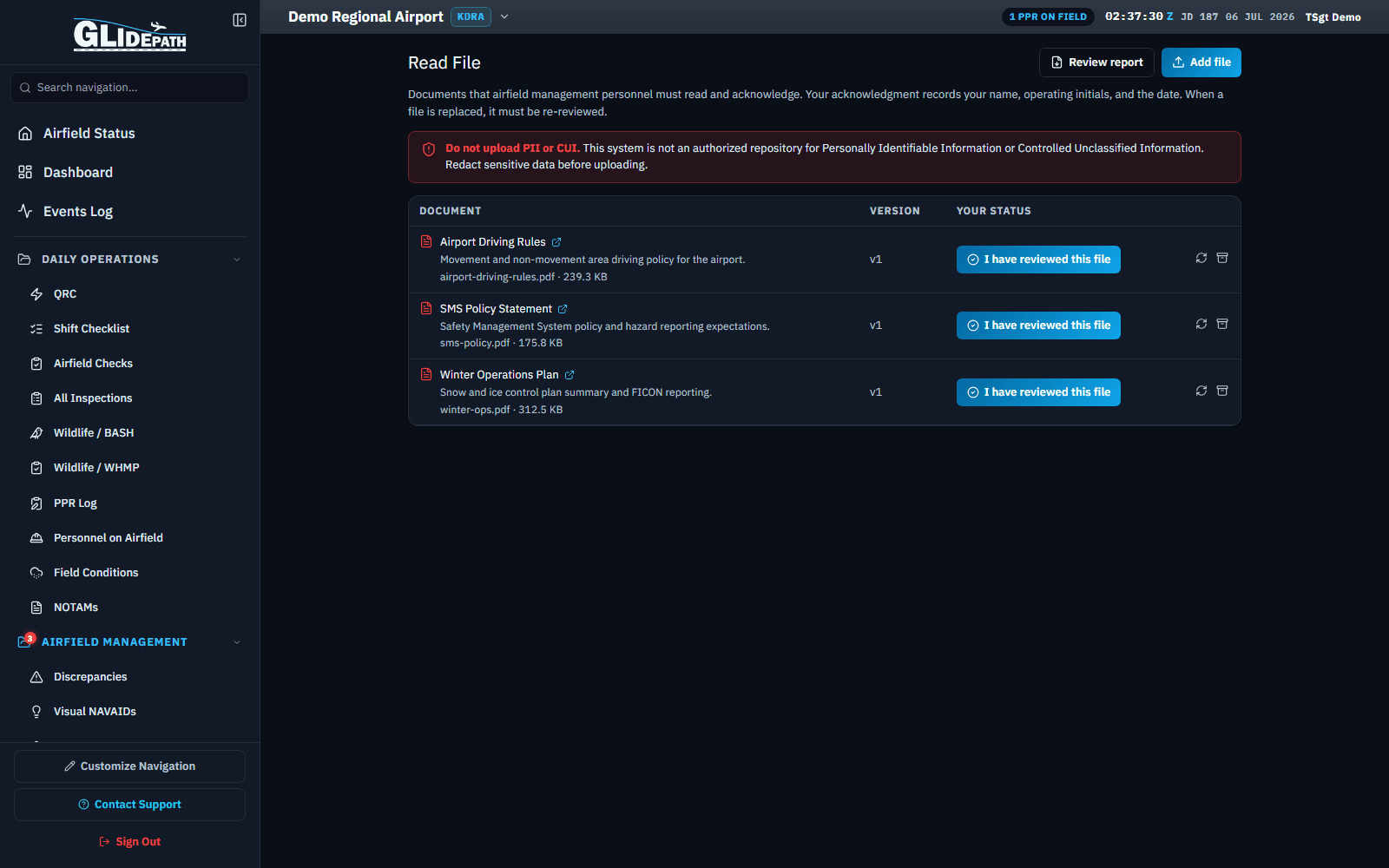Acknowledge review of Airport Driving Rules
This screenshot has height=868, width=1389.
(1038, 260)
